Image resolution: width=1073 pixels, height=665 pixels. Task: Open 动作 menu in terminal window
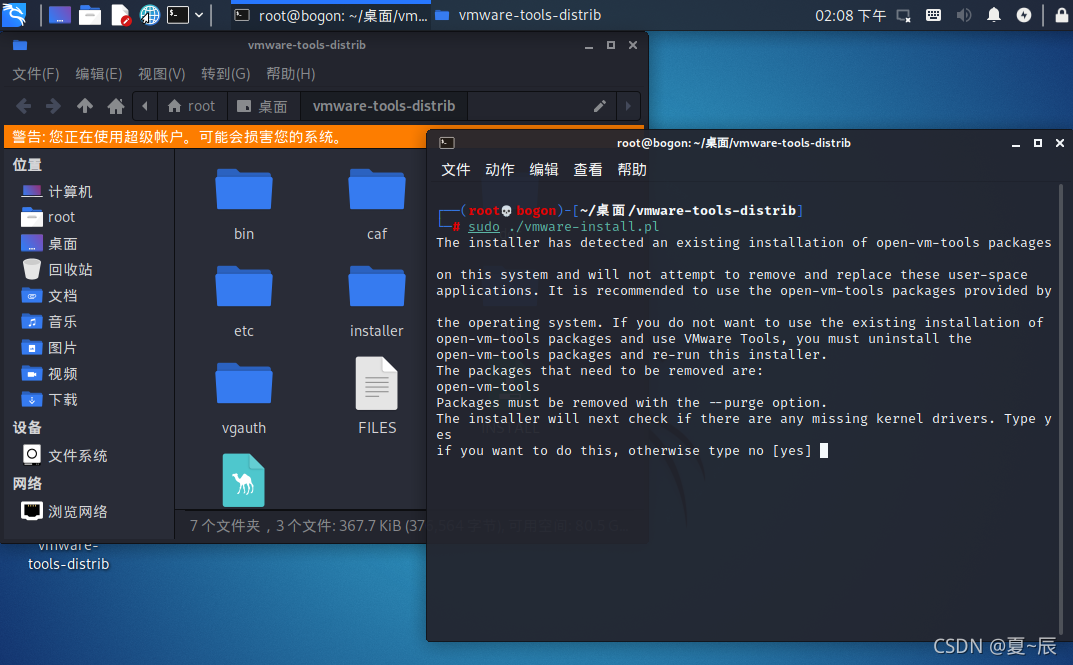tap(500, 170)
